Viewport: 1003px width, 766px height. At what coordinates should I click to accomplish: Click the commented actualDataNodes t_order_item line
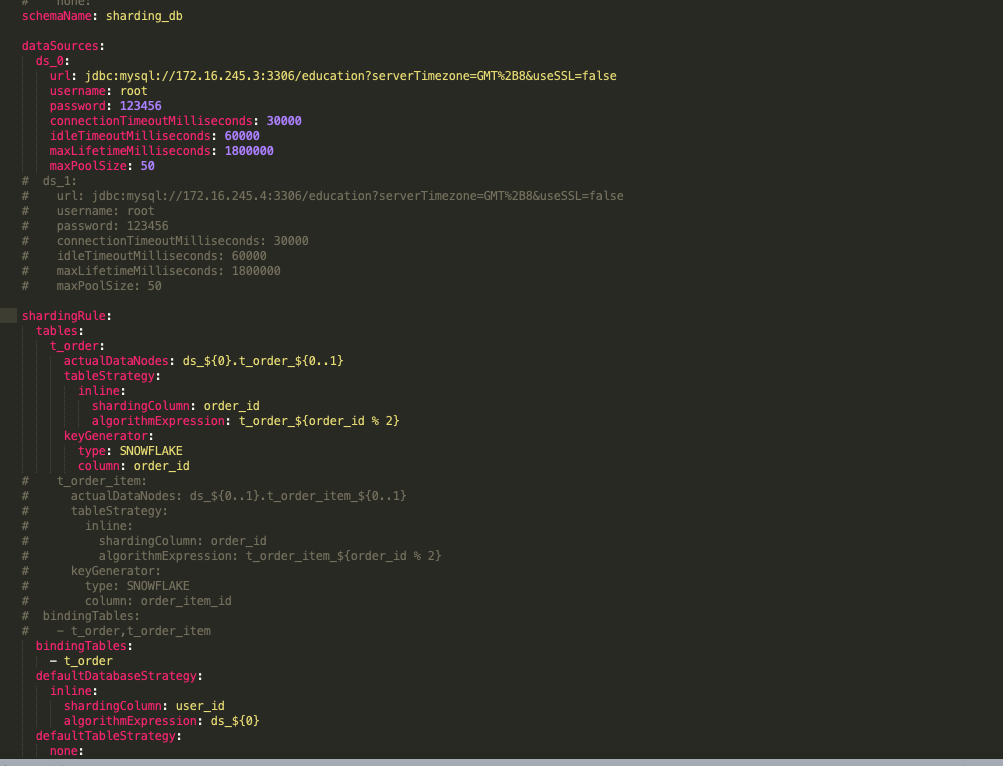214,496
